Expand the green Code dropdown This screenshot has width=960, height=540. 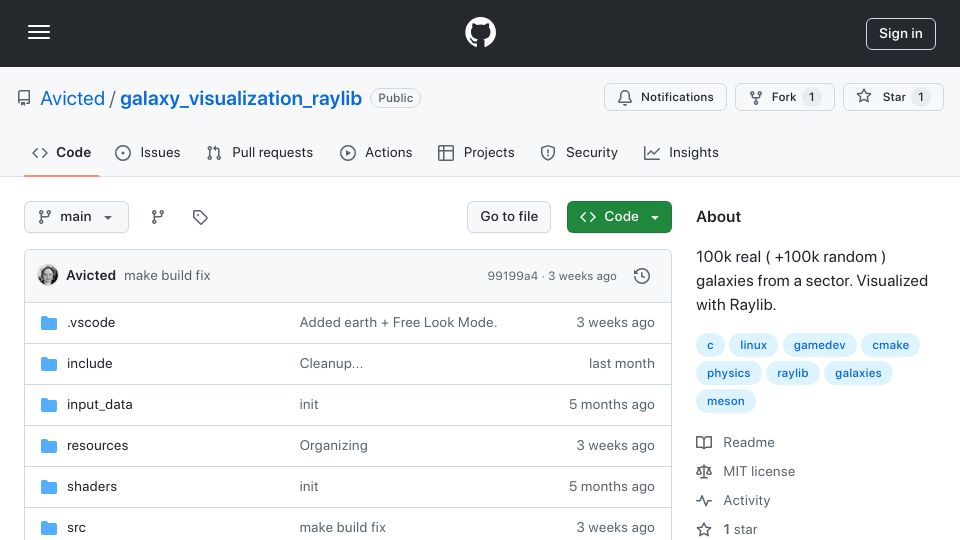(x=619, y=217)
